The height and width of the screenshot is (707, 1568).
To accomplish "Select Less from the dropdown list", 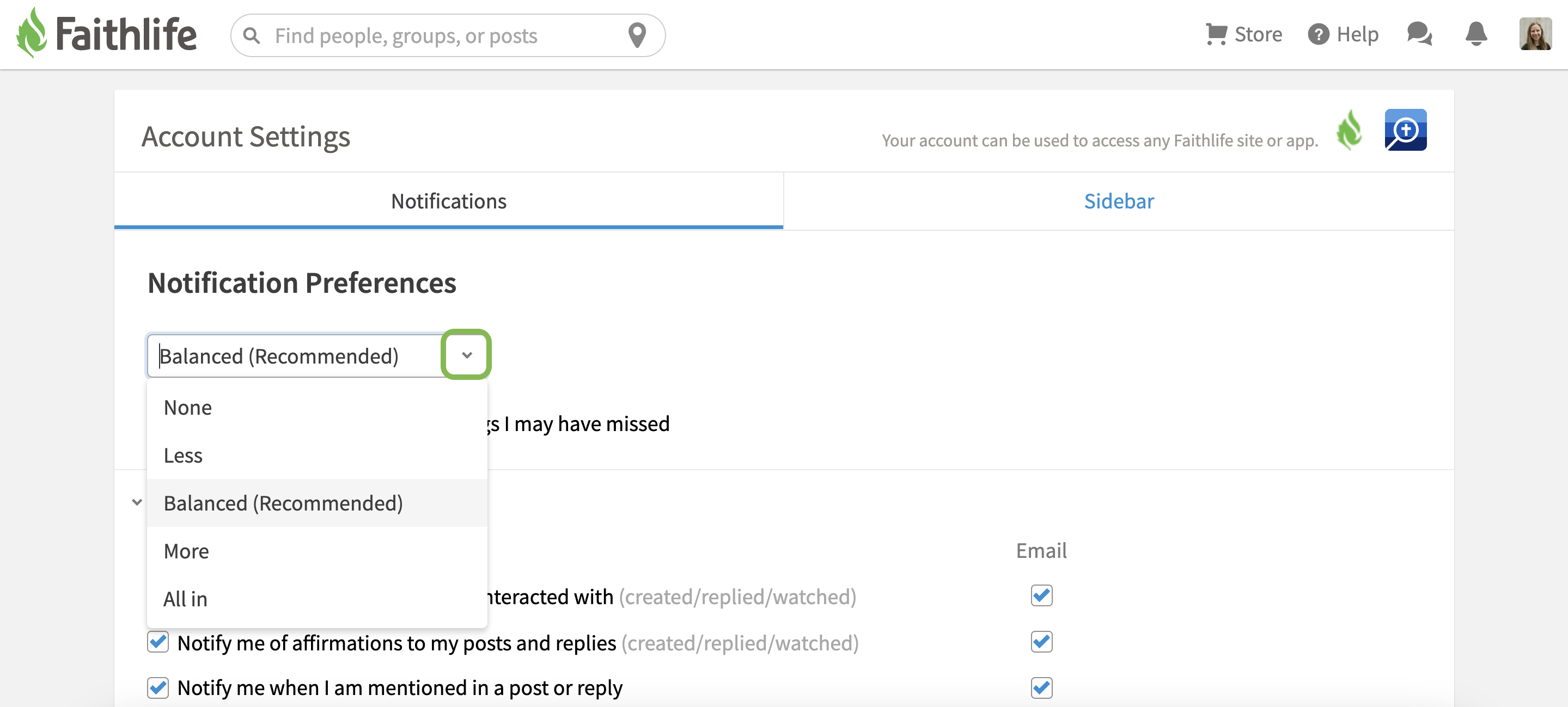I will (317, 455).
